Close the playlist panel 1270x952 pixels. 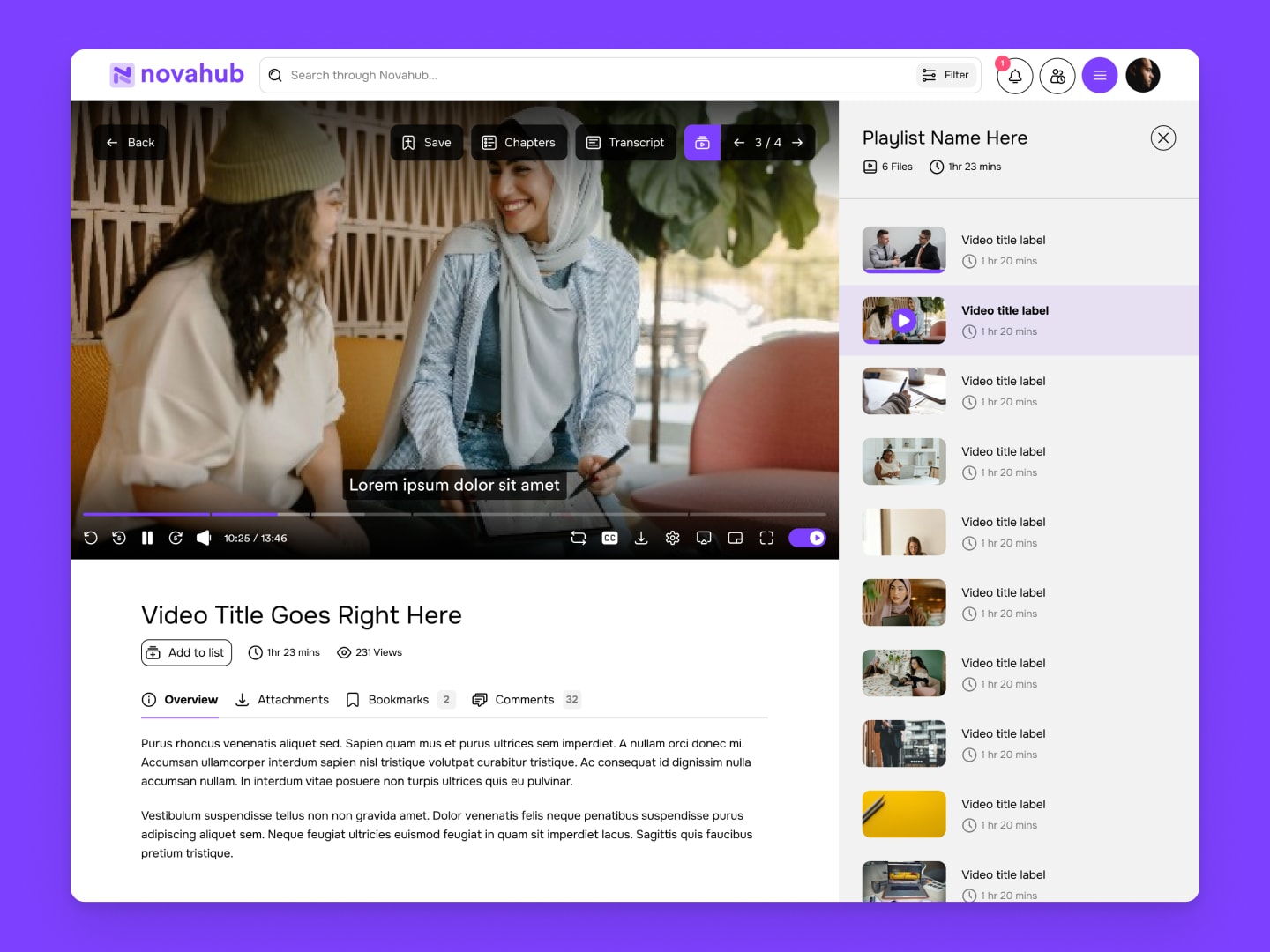(1163, 138)
